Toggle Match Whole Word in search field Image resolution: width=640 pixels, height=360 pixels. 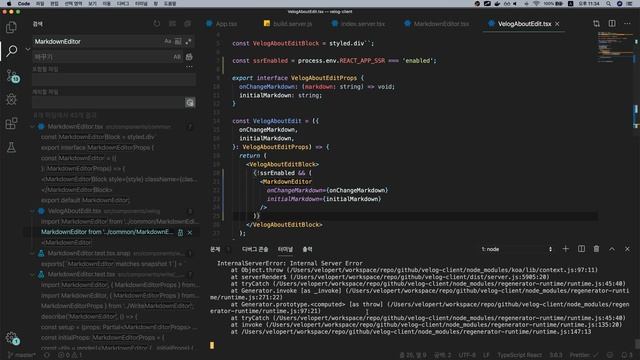click(x=178, y=41)
